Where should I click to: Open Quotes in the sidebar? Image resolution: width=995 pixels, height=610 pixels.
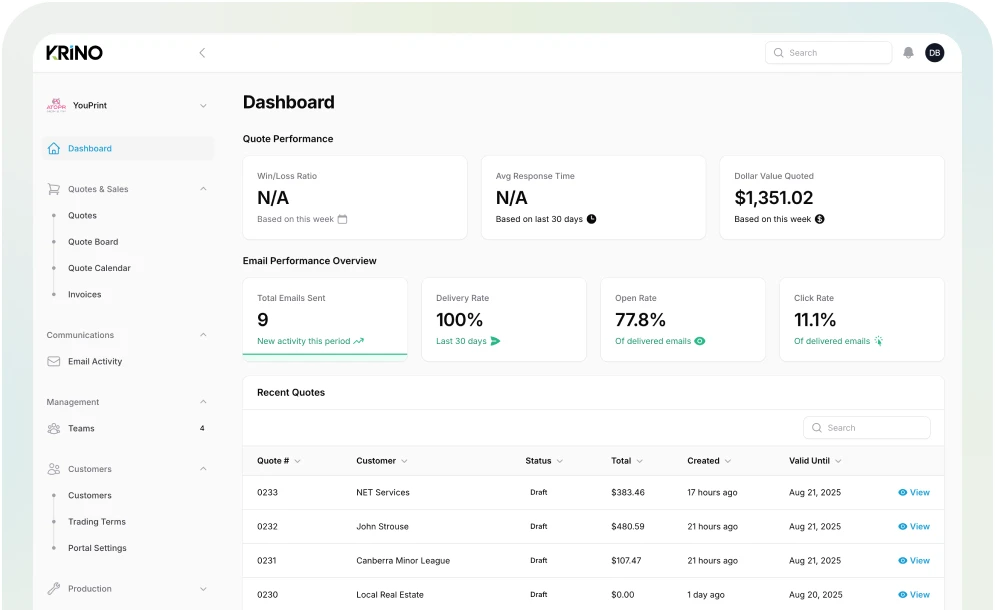point(82,216)
